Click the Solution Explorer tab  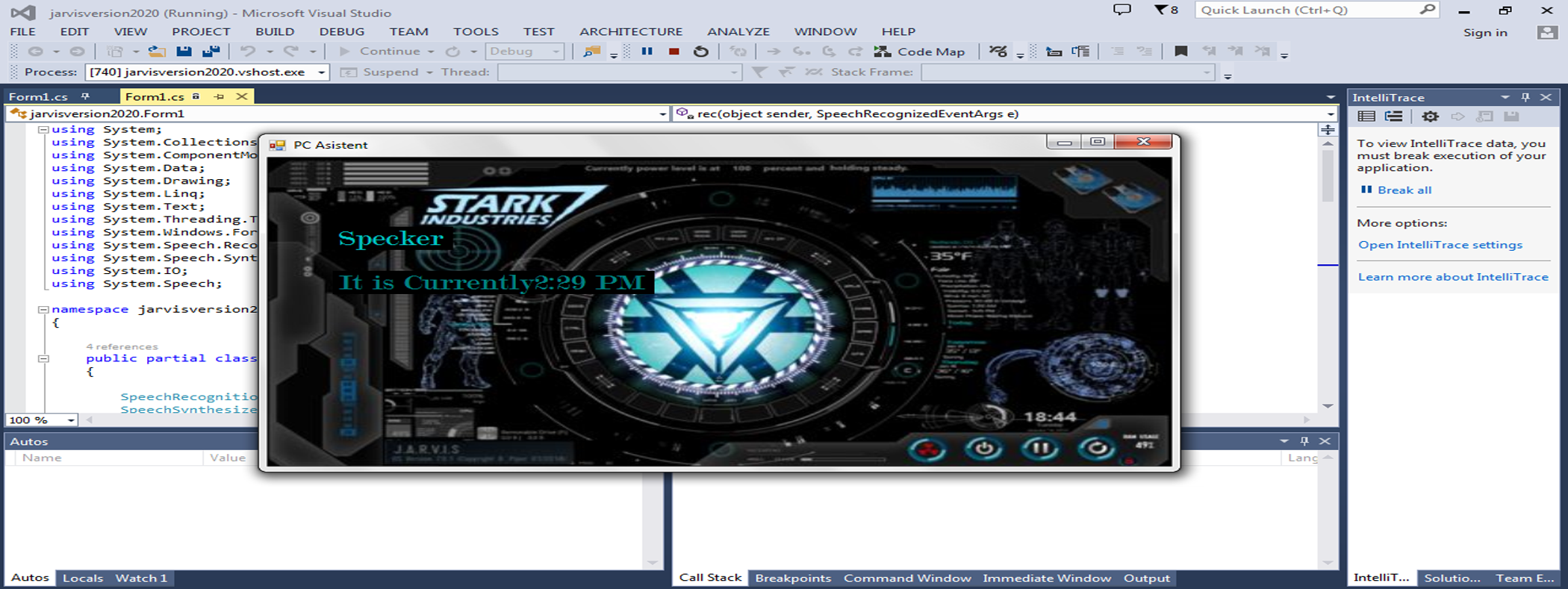1452,579
